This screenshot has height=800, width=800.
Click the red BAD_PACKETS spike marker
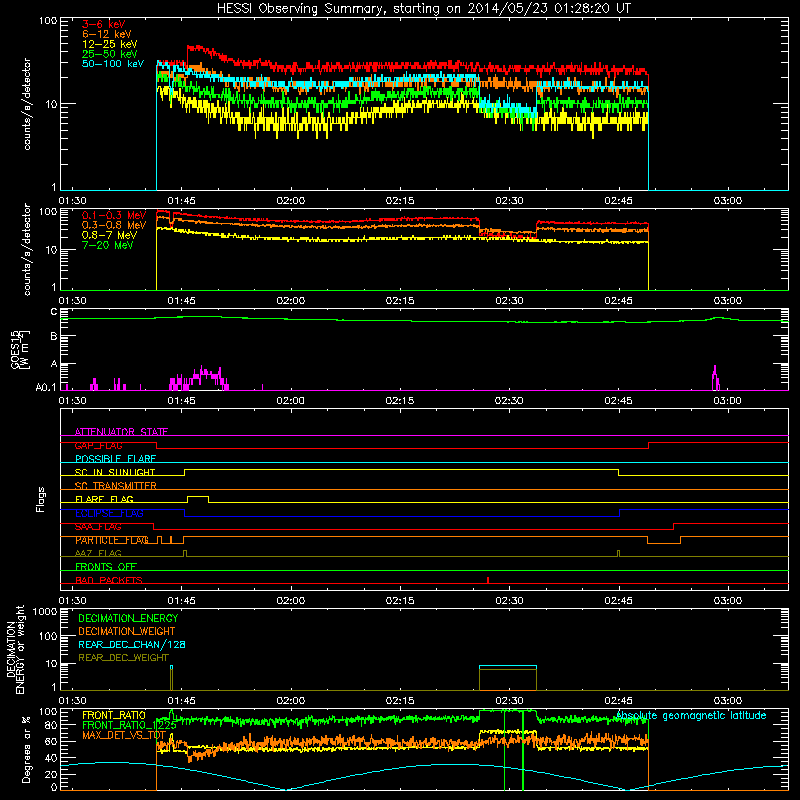point(488,580)
